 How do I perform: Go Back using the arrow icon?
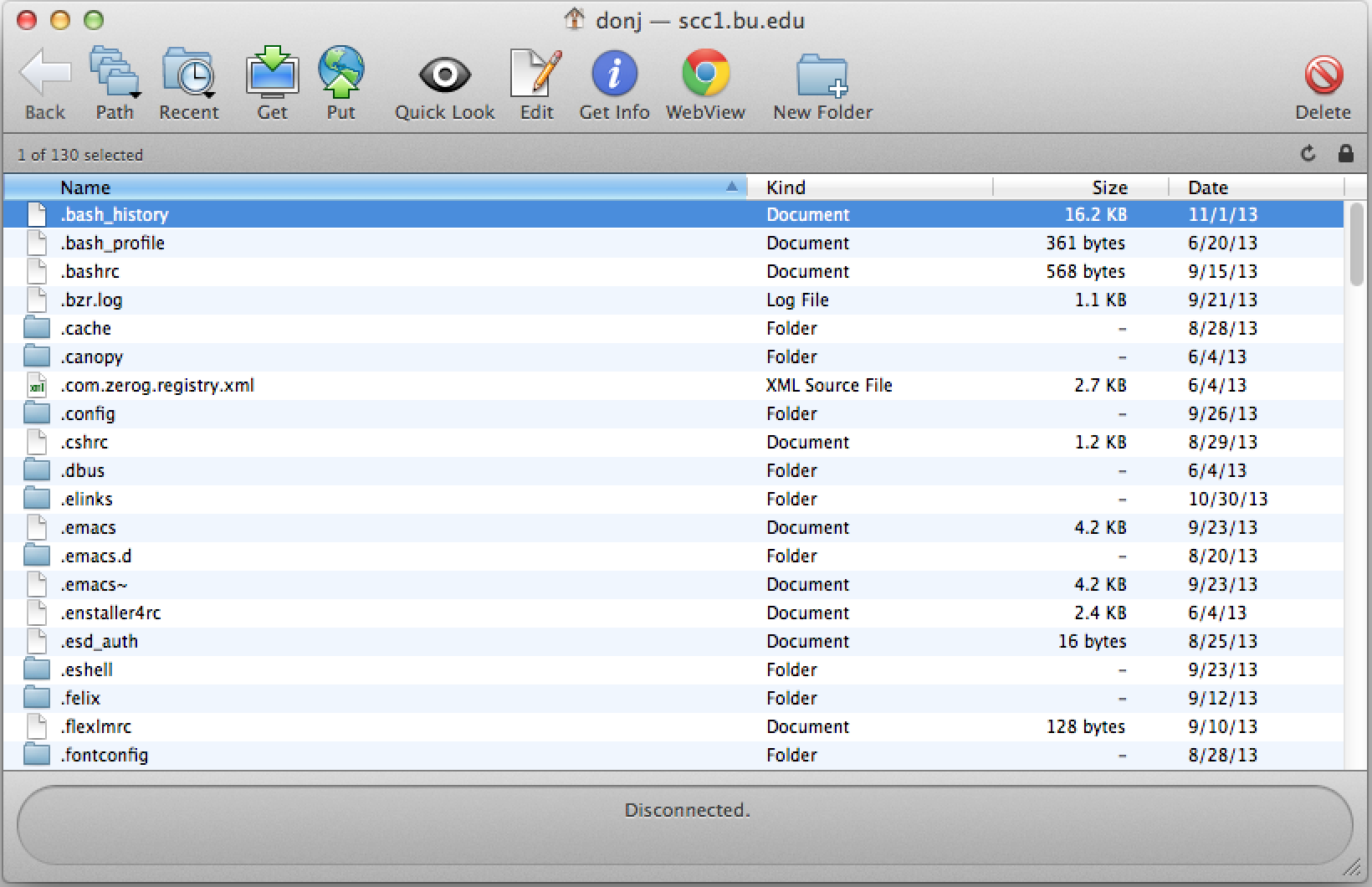click(x=45, y=74)
